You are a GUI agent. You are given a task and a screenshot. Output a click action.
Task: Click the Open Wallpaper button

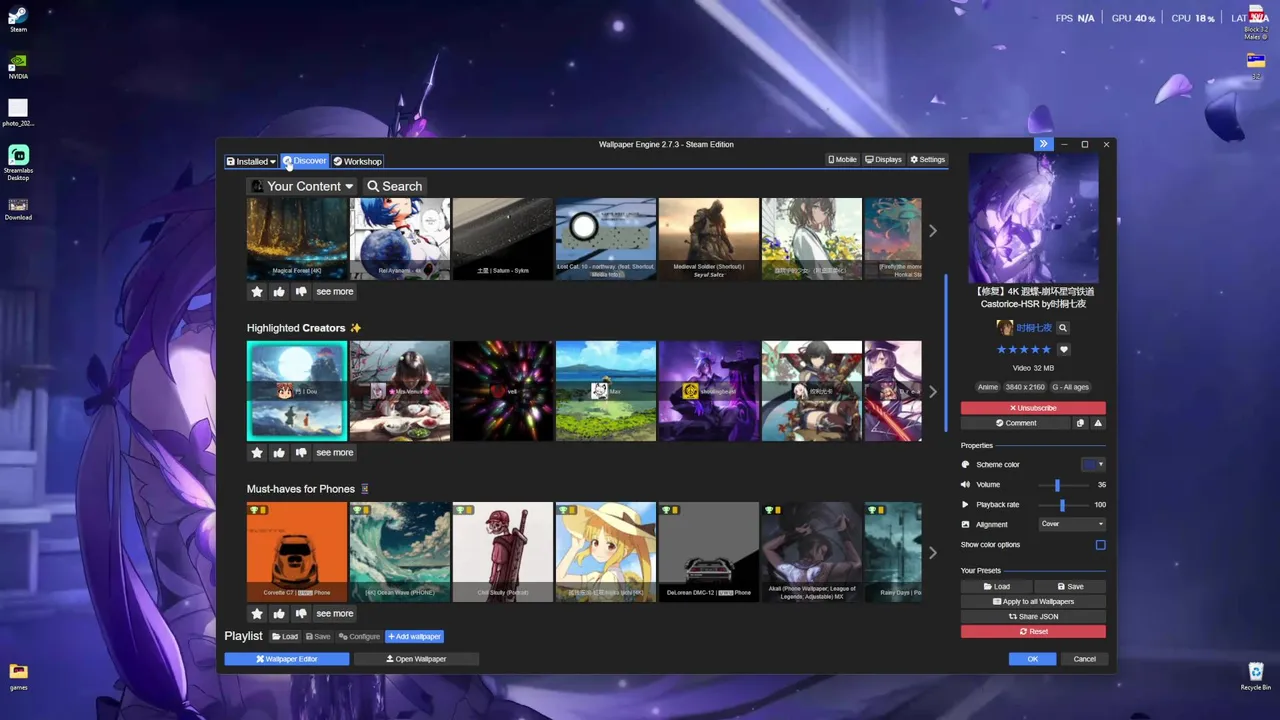416,659
